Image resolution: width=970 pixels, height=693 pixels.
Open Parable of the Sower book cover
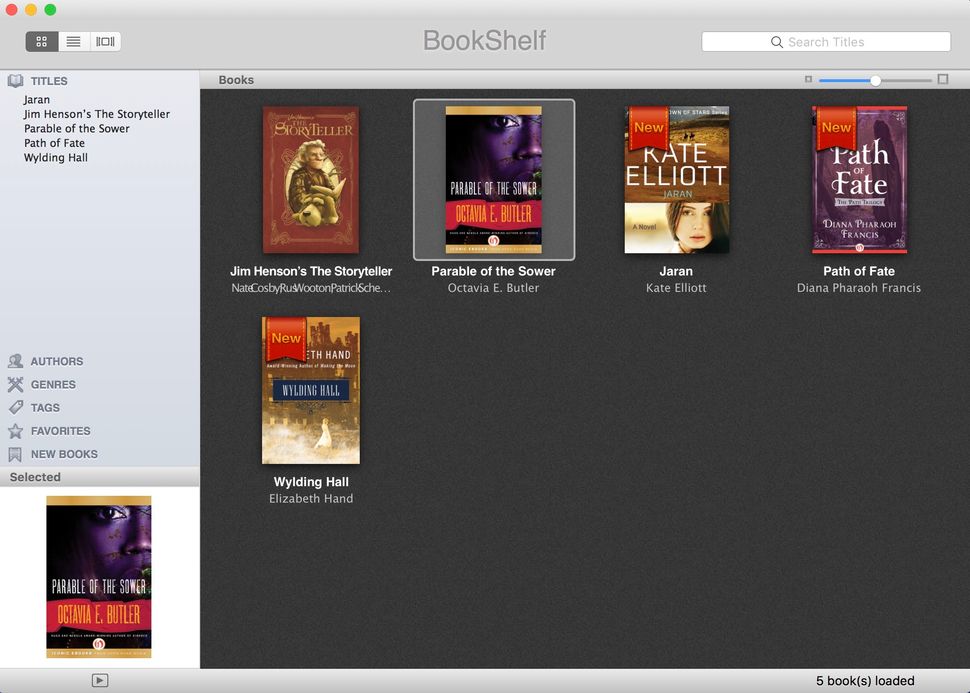tap(494, 179)
